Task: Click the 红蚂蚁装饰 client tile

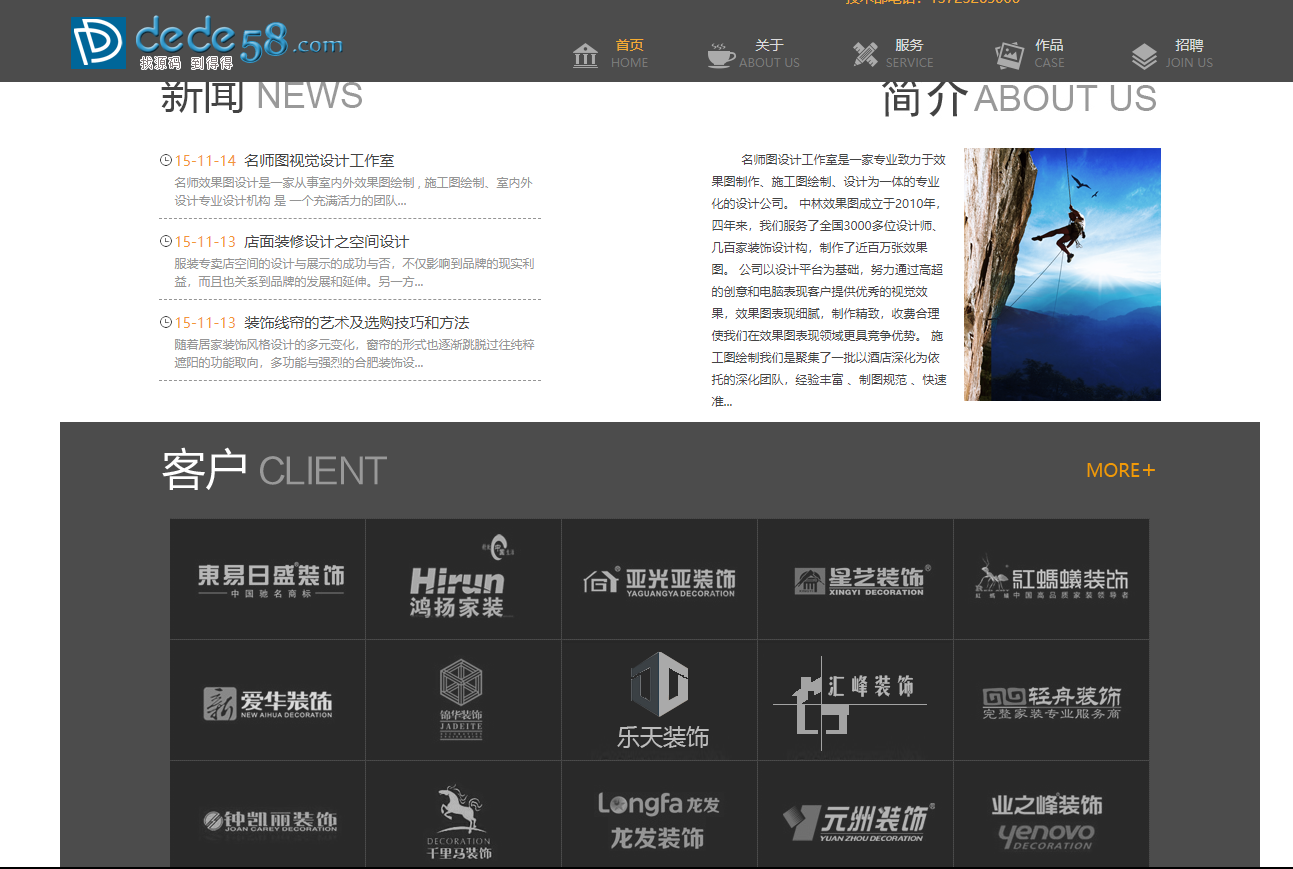Action: pyautogui.click(x=1051, y=580)
